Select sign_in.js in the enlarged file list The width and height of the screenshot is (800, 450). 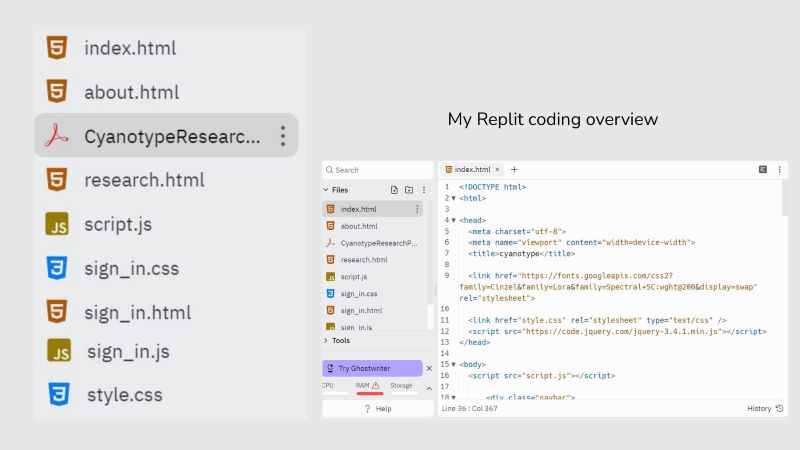[128, 352]
